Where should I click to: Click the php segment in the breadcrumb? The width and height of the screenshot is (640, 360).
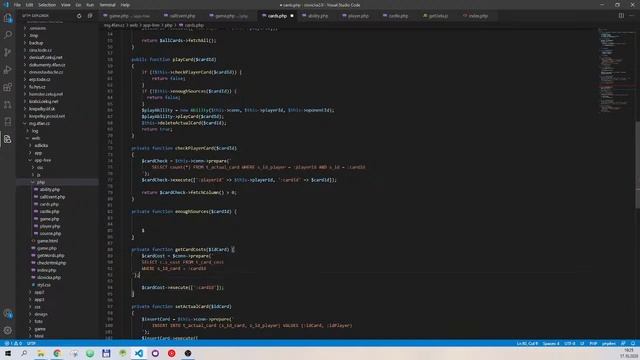tap(168, 25)
